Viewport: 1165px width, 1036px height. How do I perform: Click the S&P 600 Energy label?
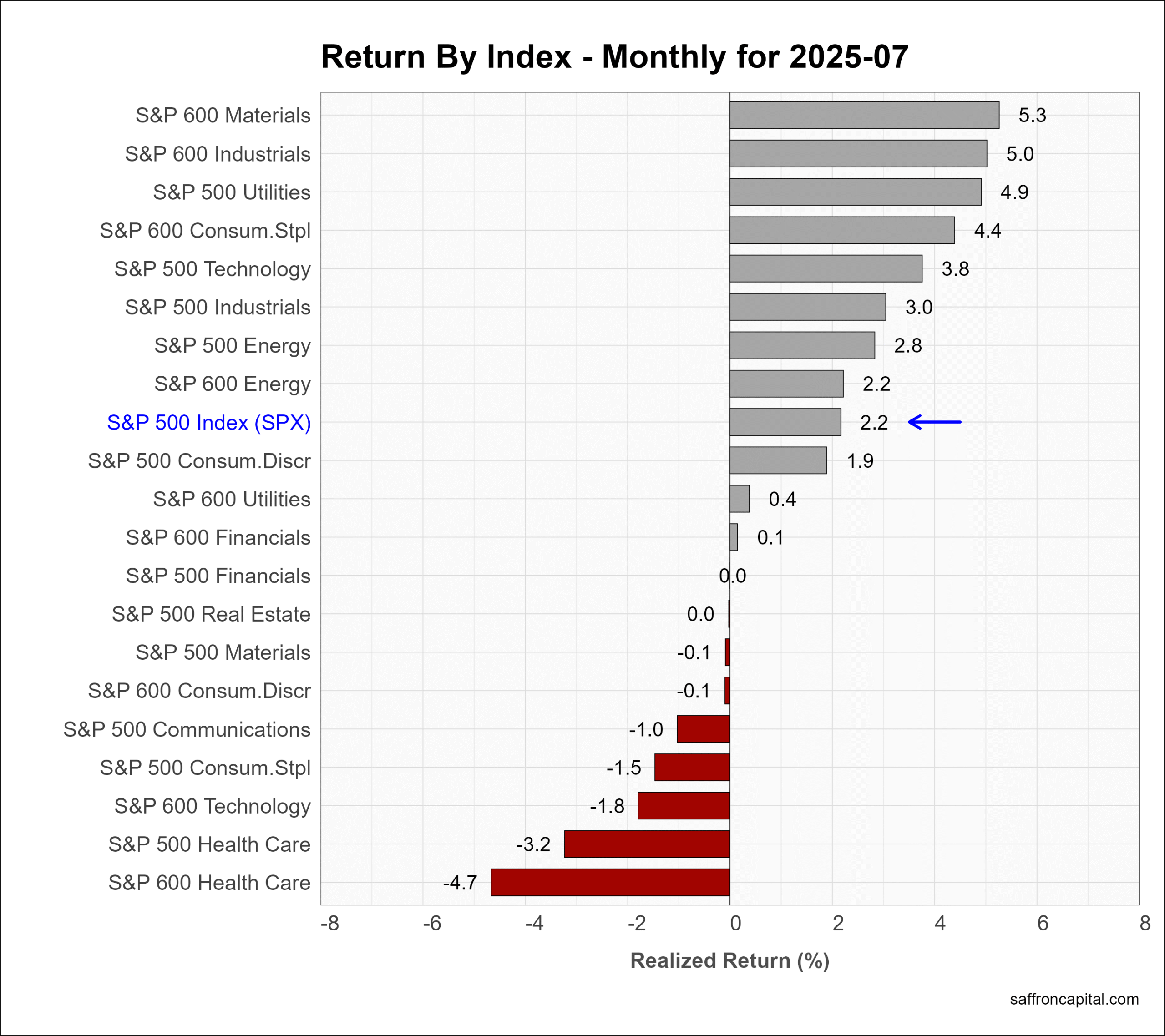[x=233, y=384]
